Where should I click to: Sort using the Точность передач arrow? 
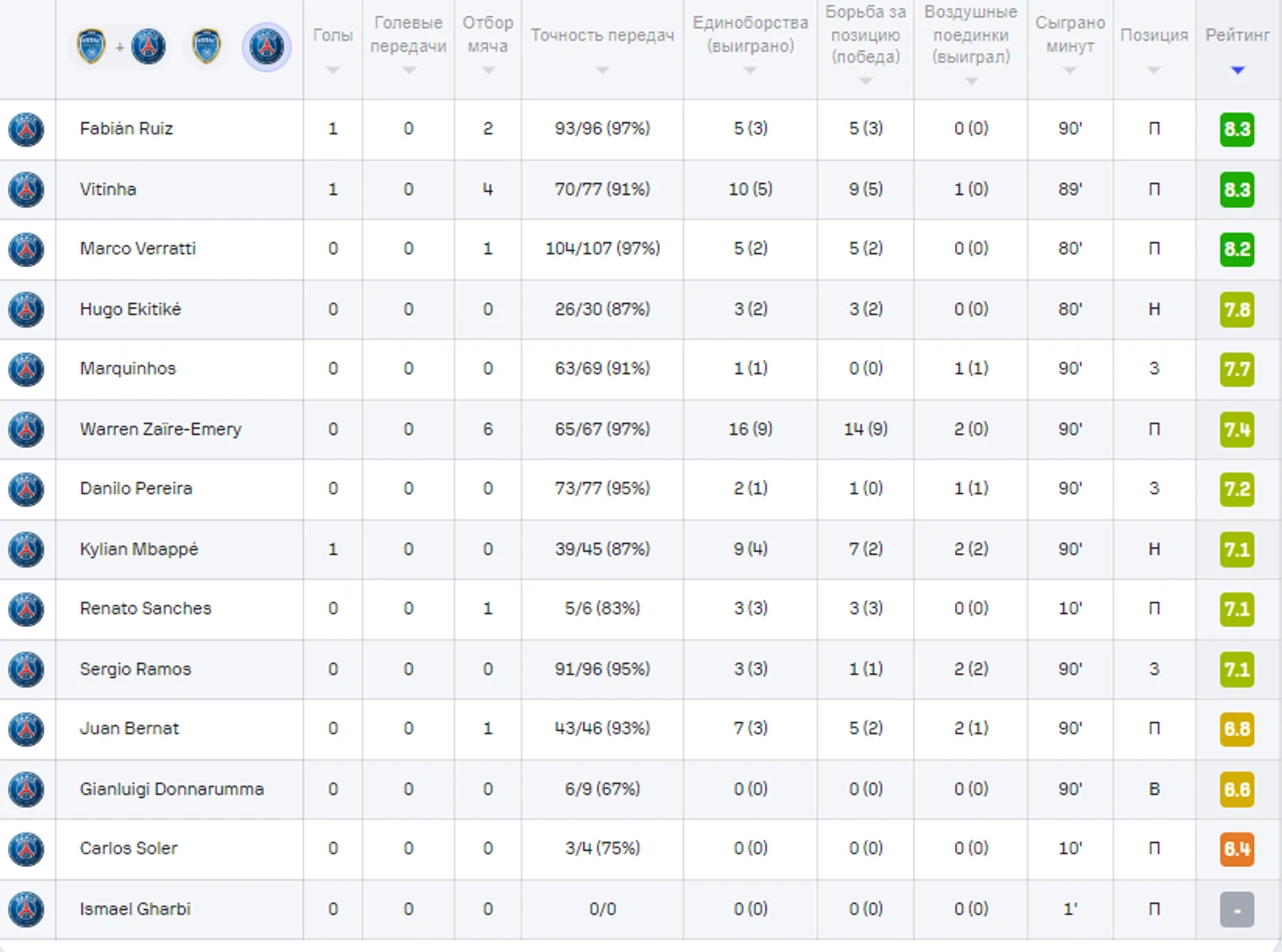pyautogui.click(x=602, y=70)
